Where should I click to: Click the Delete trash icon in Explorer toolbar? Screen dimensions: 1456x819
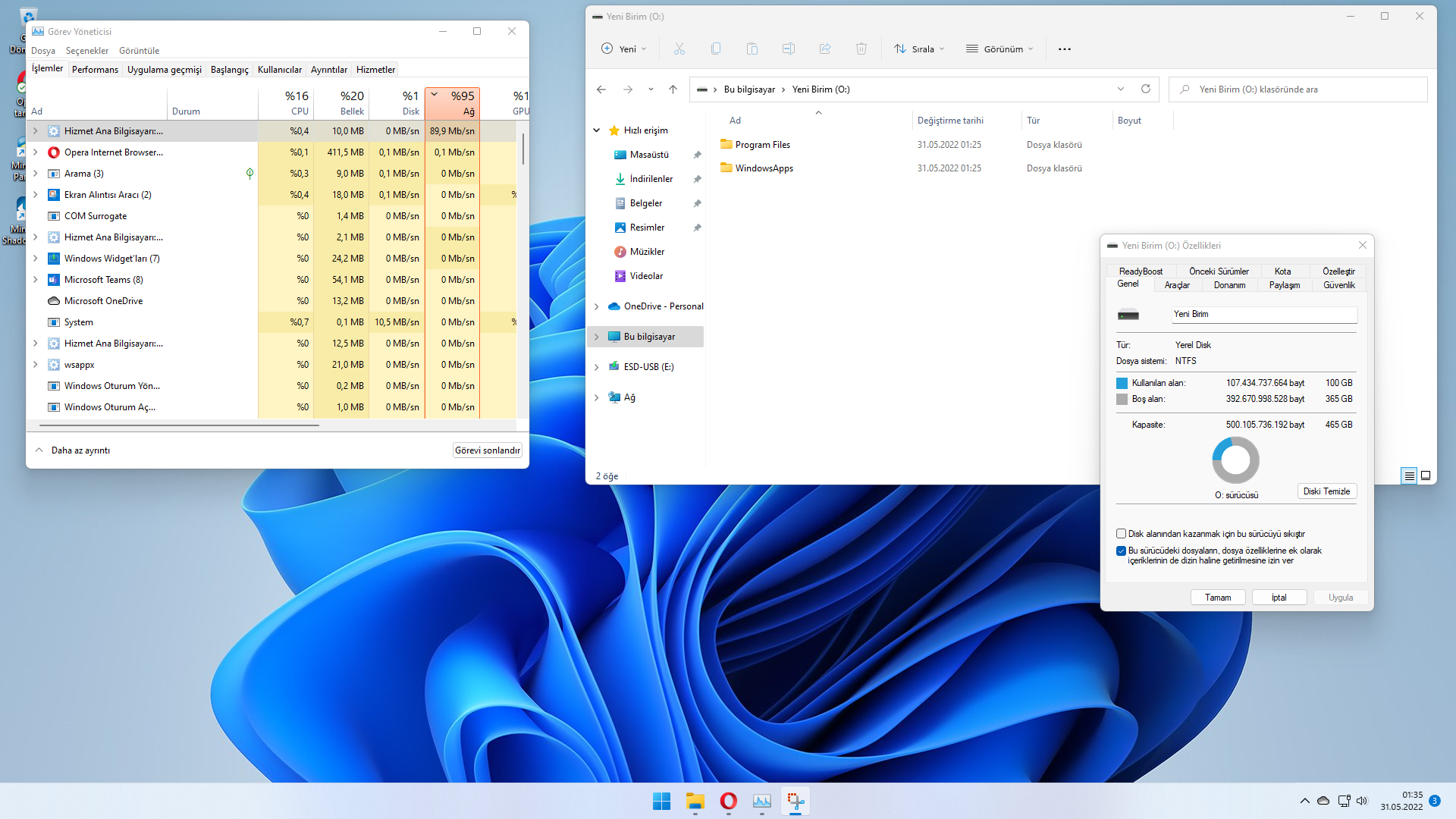click(861, 49)
